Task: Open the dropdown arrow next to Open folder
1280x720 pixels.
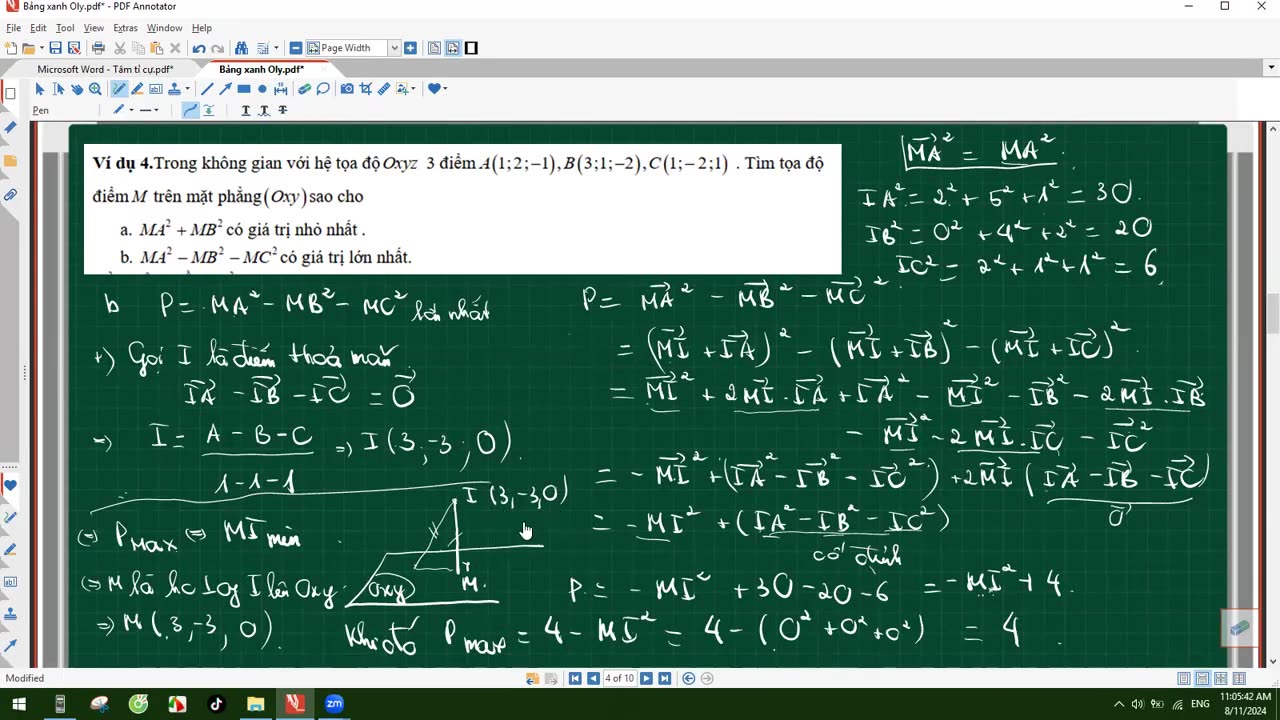Action: click(x=41, y=48)
